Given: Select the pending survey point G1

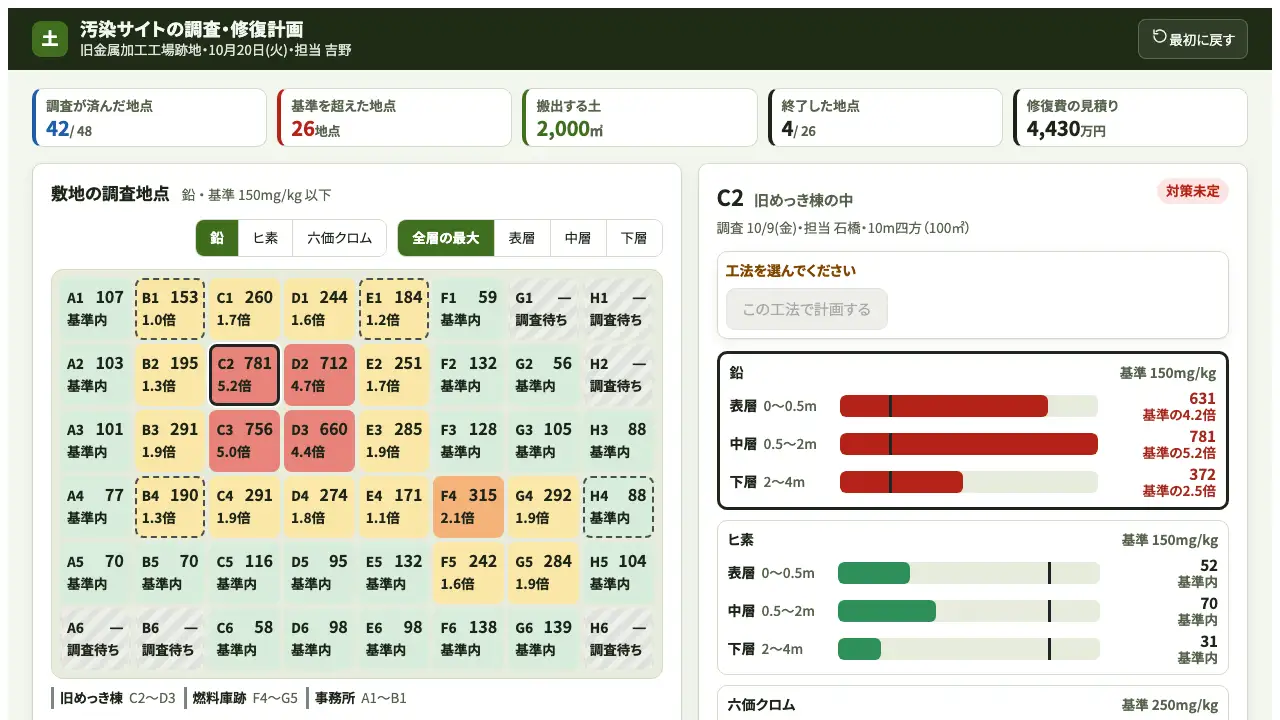Looking at the screenshot, I should pos(543,308).
